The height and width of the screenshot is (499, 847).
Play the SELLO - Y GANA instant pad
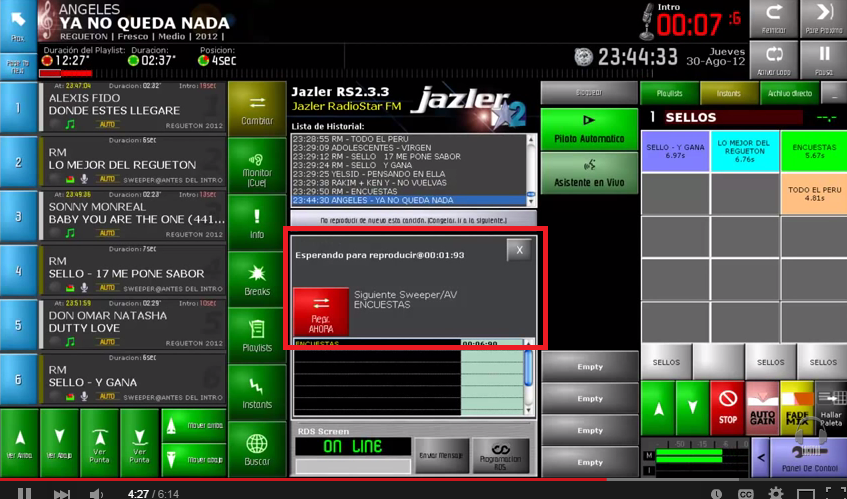[x=675, y=151]
